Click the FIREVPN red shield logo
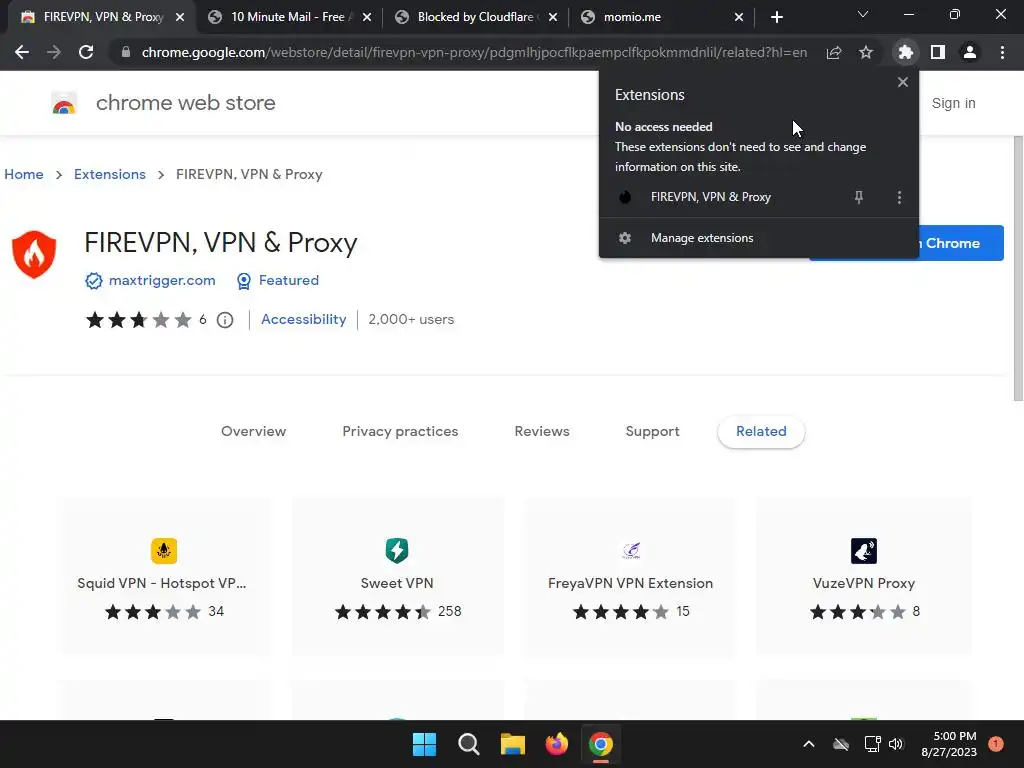The image size is (1024, 768). point(34,254)
